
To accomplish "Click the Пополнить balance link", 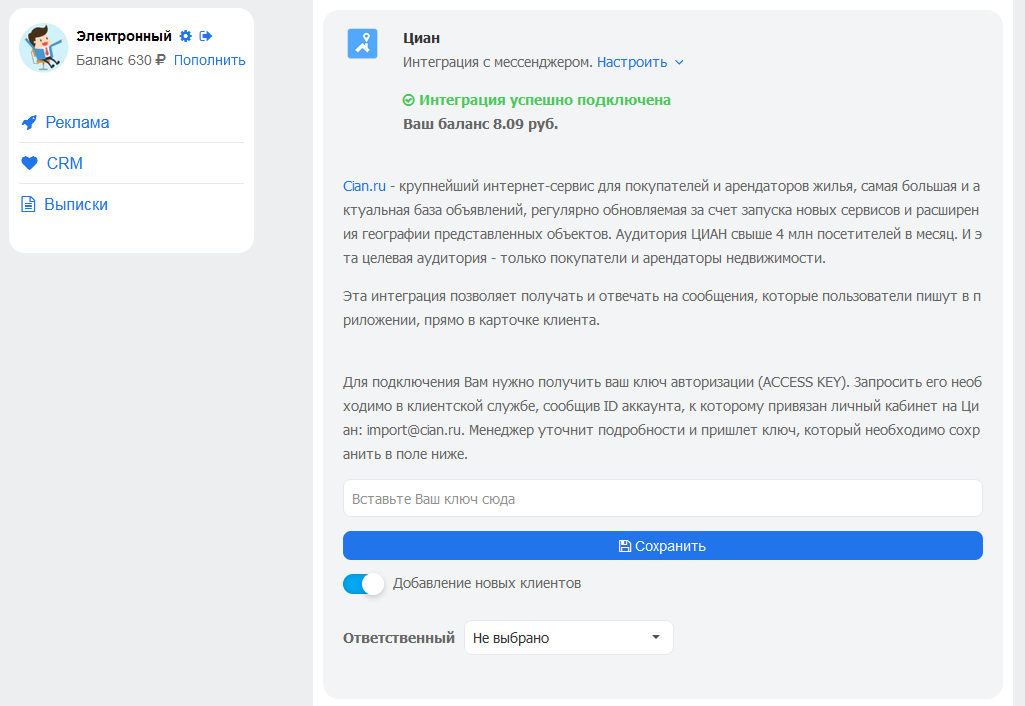I will point(209,60).
